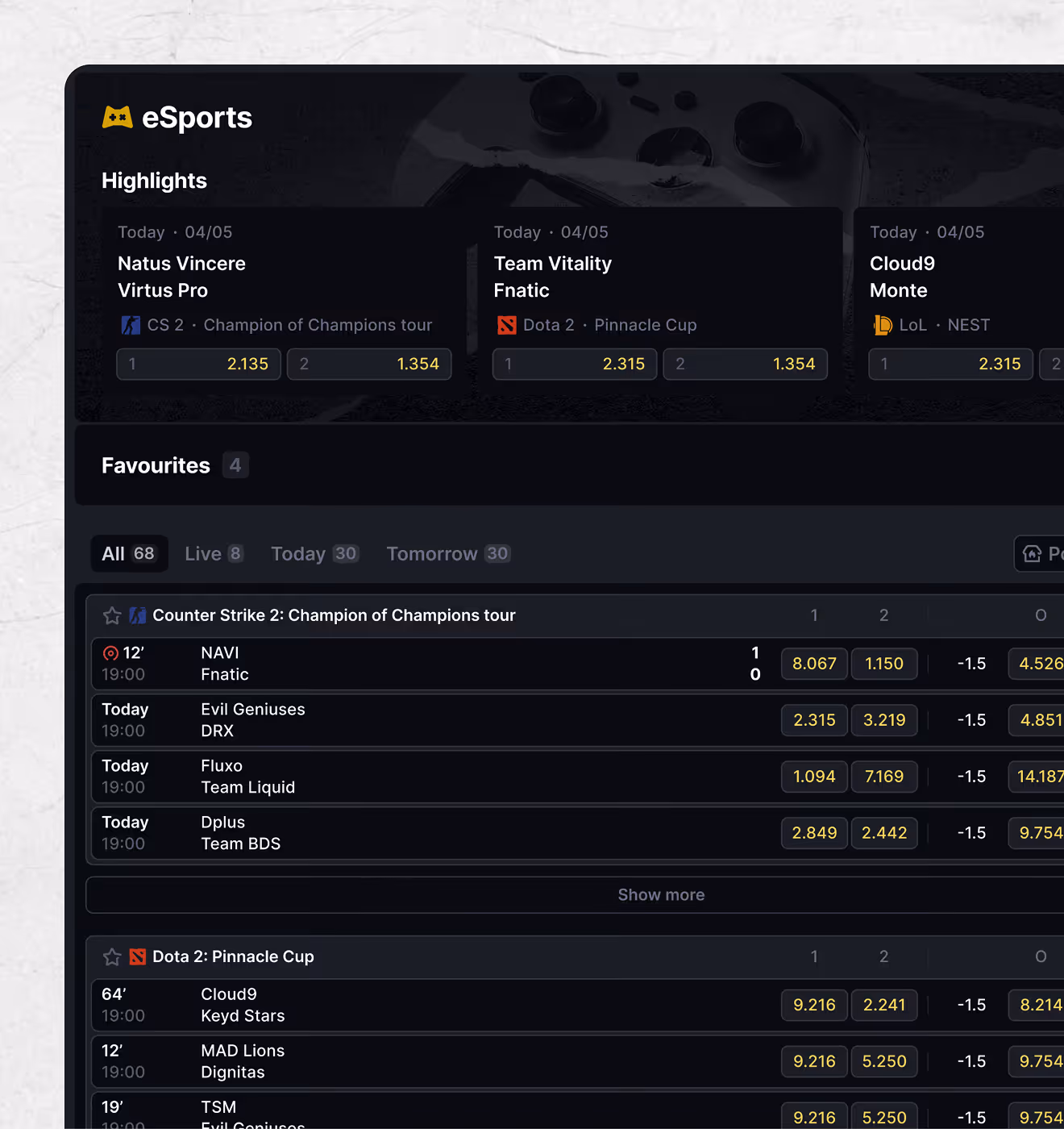1064x1129 pixels.
Task: Select 2.849 odds for Dplus
Action: tap(814, 833)
